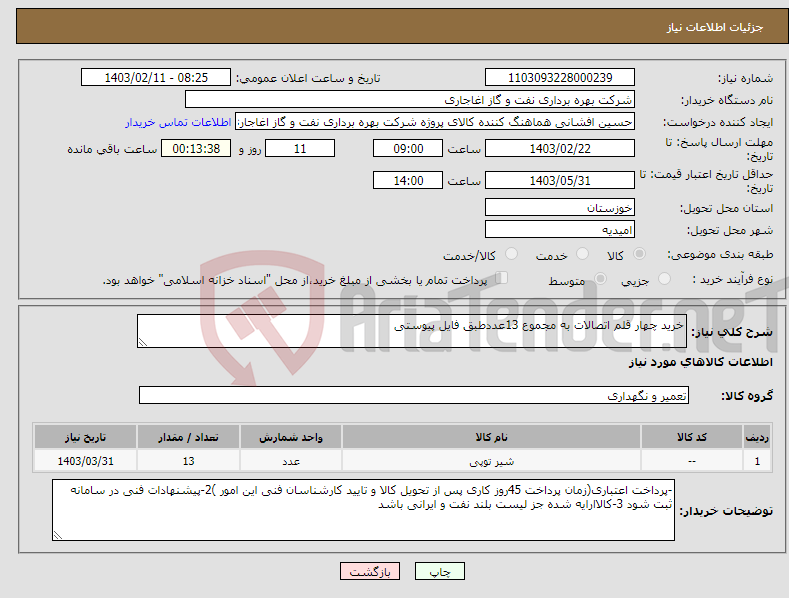Click the واحد شمارش column header
789x598 pixels.
(291, 437)
